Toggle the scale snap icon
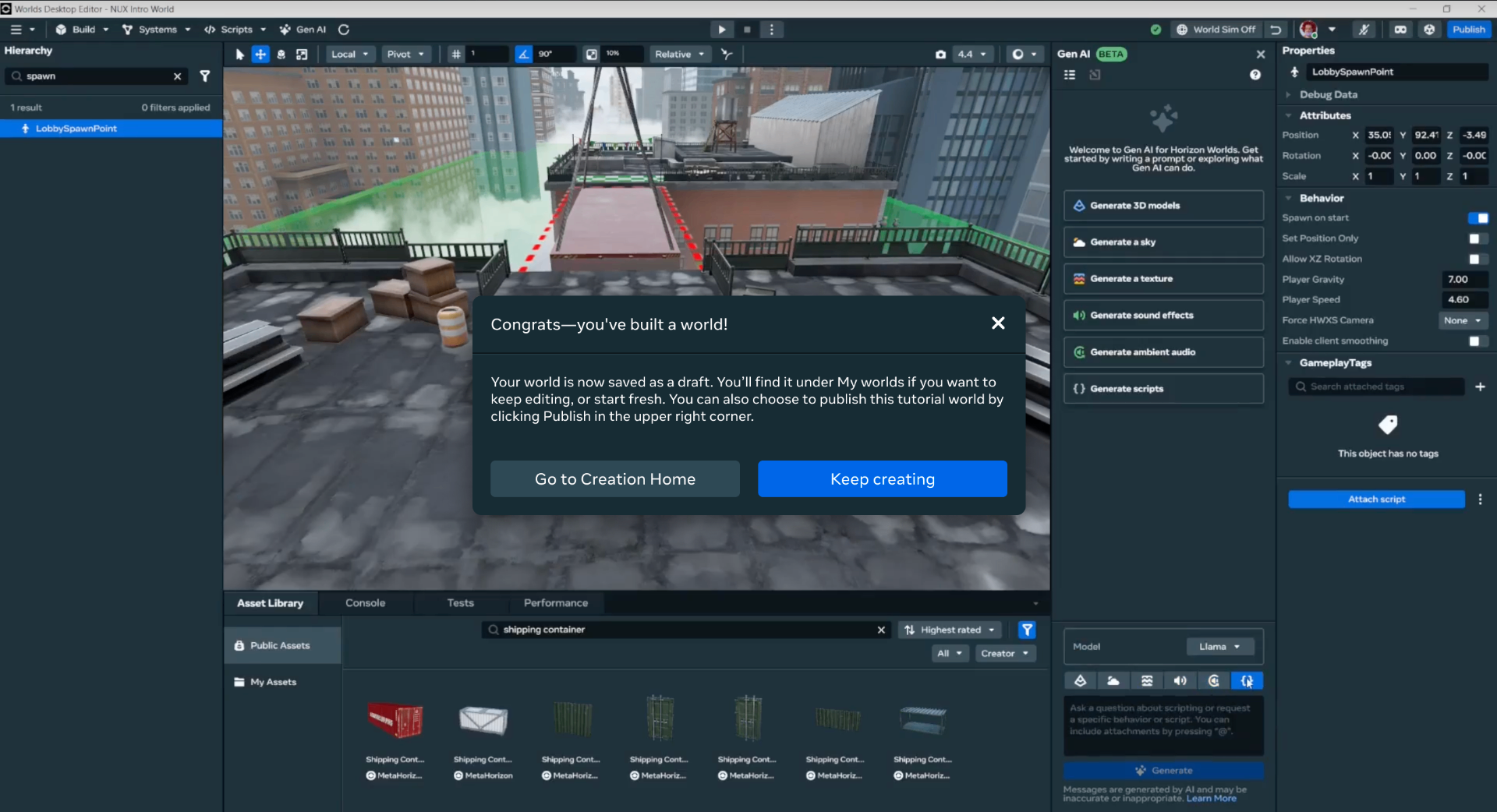 (592, 55)
